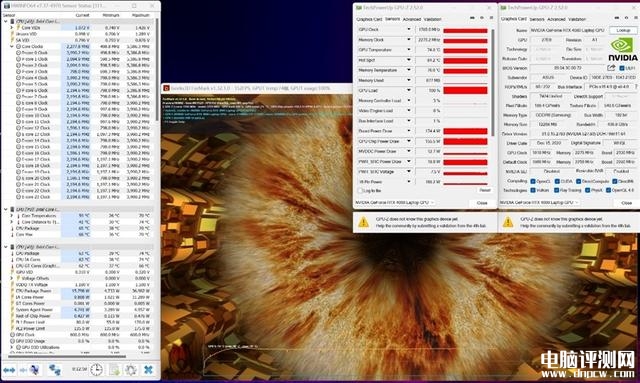Switch to Sensors tab in Graphics Card window
The height and width of the screenshot is (383, 640).
(537, 19)
